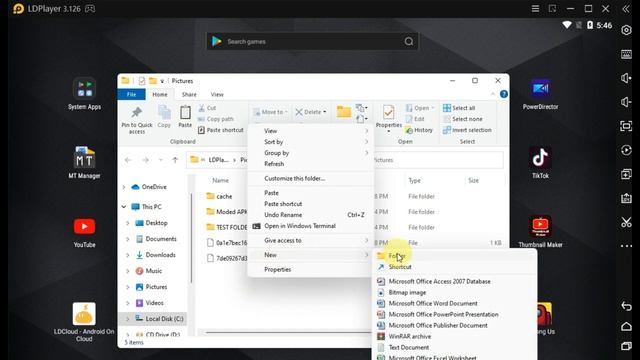The width and height of the screenshot is (640, 360).
Task: Click Select none in ribbon
Action: click(463, 119)
